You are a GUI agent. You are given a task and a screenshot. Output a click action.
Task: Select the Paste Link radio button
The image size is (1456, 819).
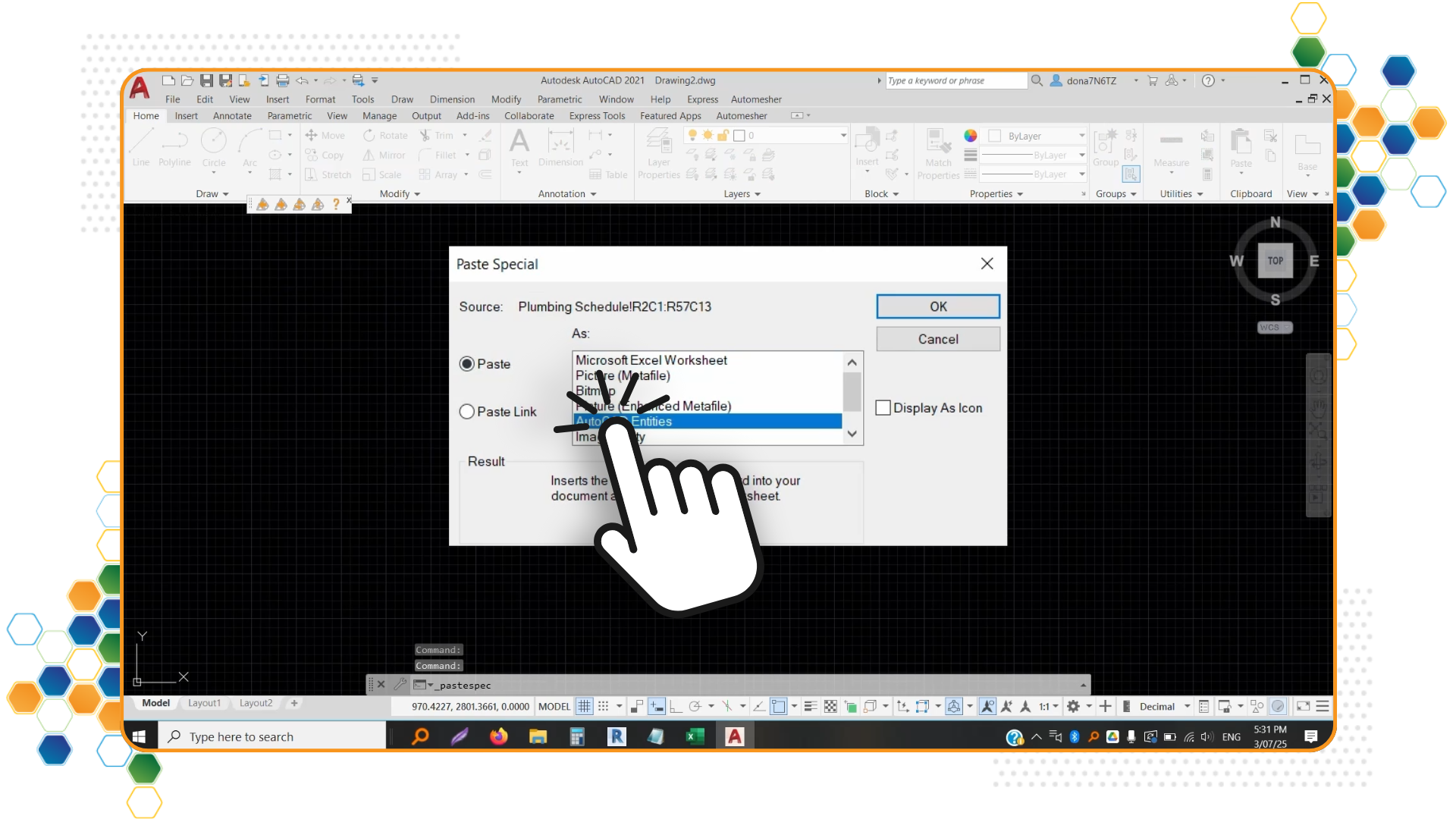point(467,412)
